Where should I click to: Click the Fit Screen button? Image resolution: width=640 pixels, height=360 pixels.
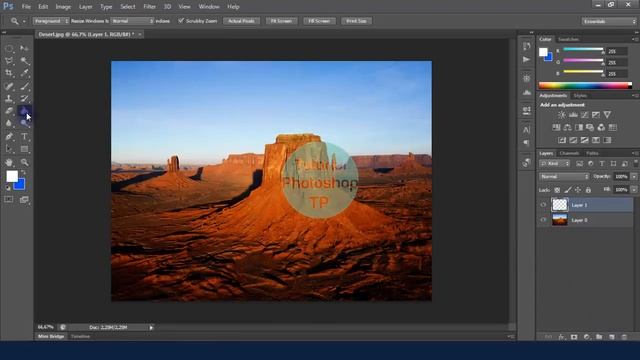pyautogui.click(x=281, y=21)
